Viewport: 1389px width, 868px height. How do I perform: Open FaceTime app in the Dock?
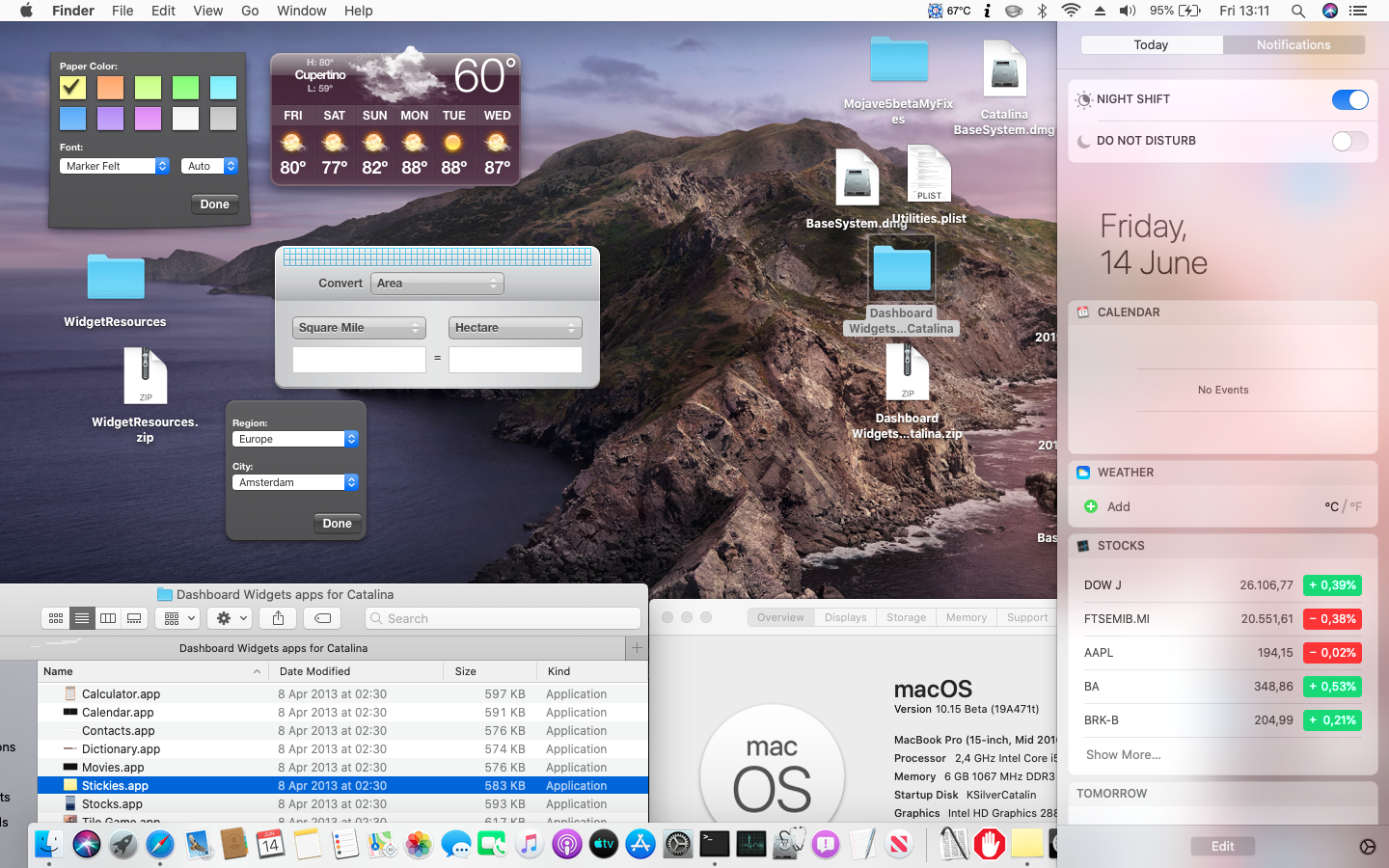coord(492,845)
